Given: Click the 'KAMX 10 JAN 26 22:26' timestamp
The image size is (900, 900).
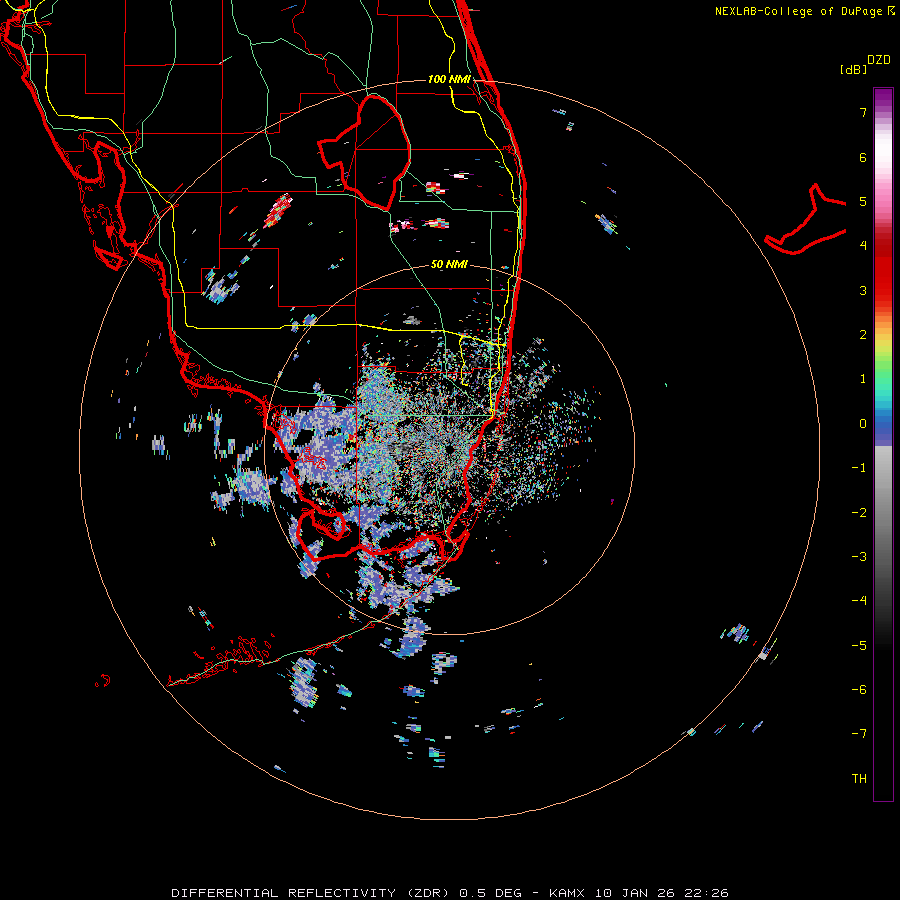Looking at the screenshot, I should pos(639,893).
